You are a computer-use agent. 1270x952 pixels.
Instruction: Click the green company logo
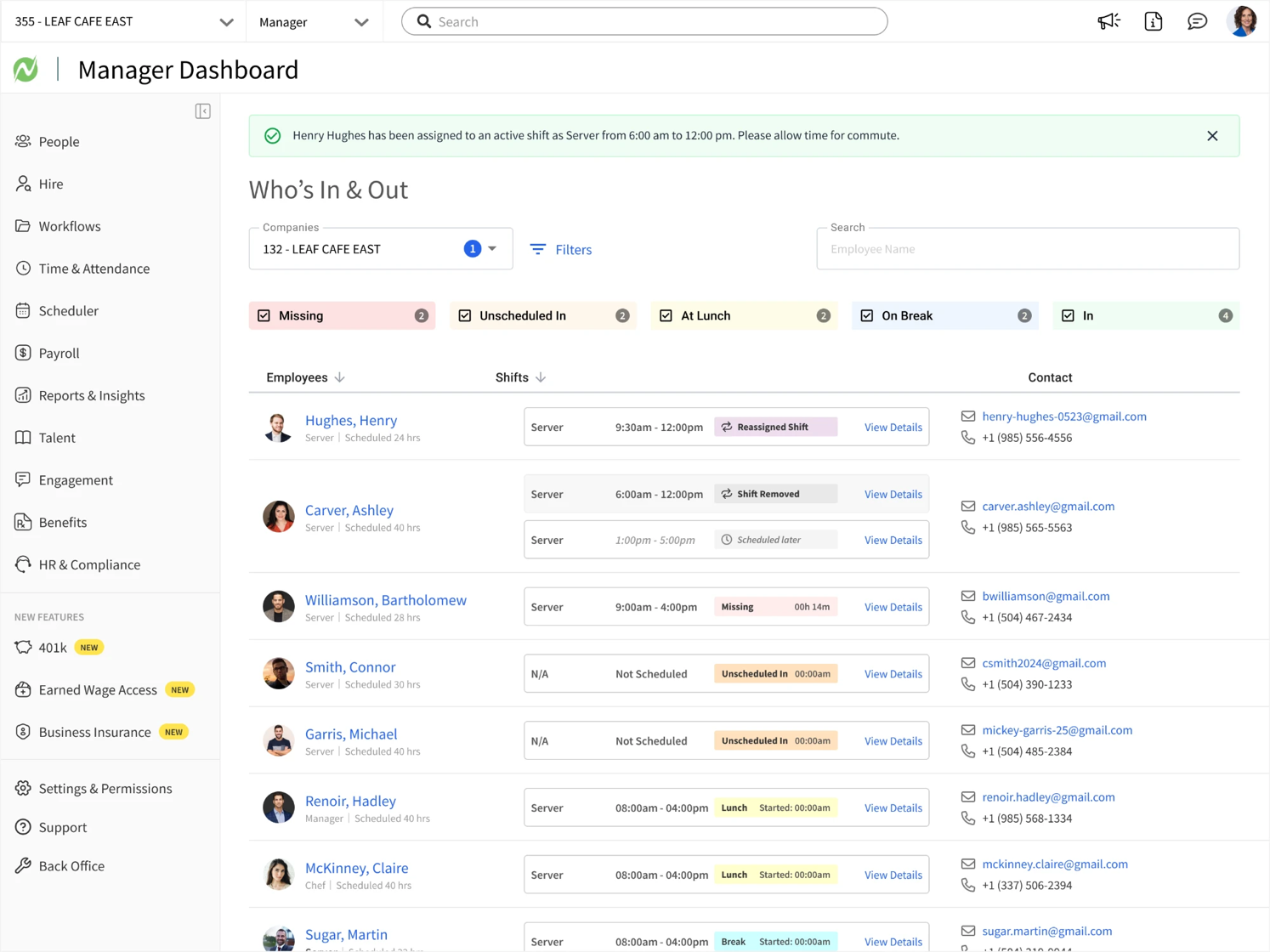tap(26, 70)
